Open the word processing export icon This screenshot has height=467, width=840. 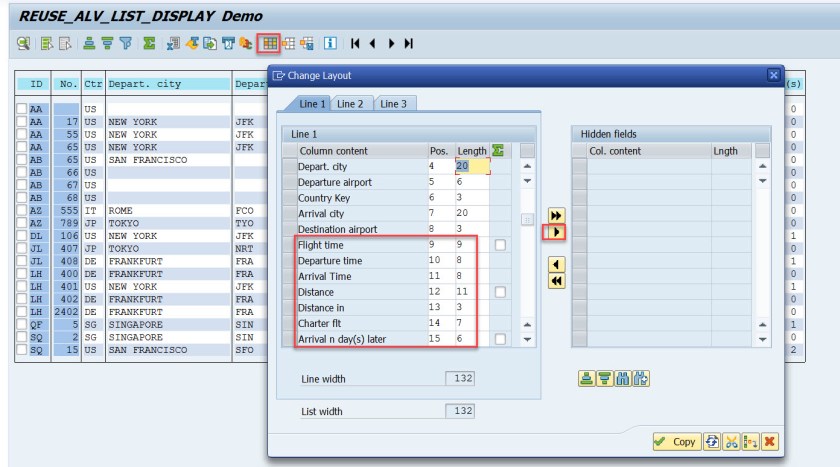[x=192, y=43]
